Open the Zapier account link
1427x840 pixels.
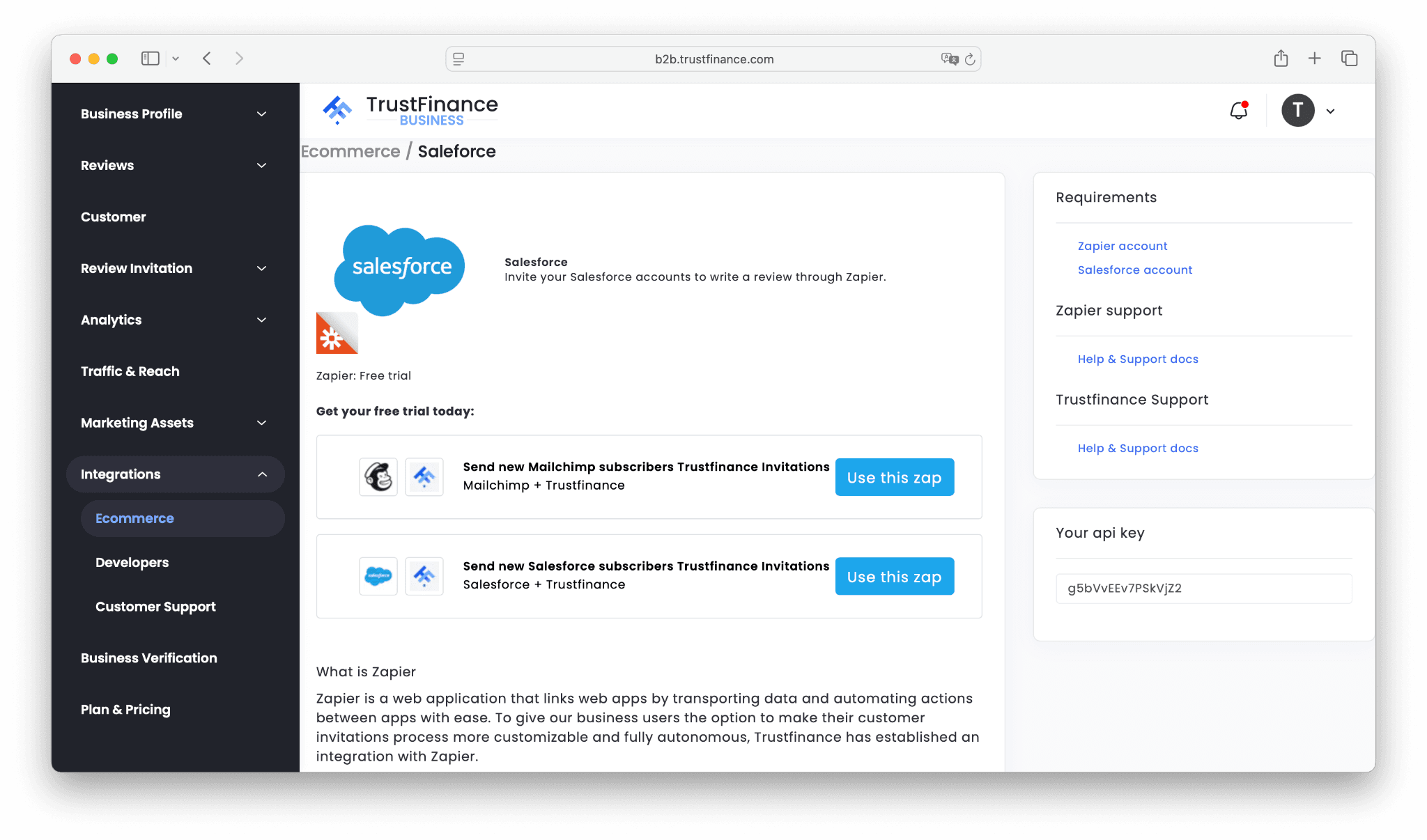(x=1122, y=246)
